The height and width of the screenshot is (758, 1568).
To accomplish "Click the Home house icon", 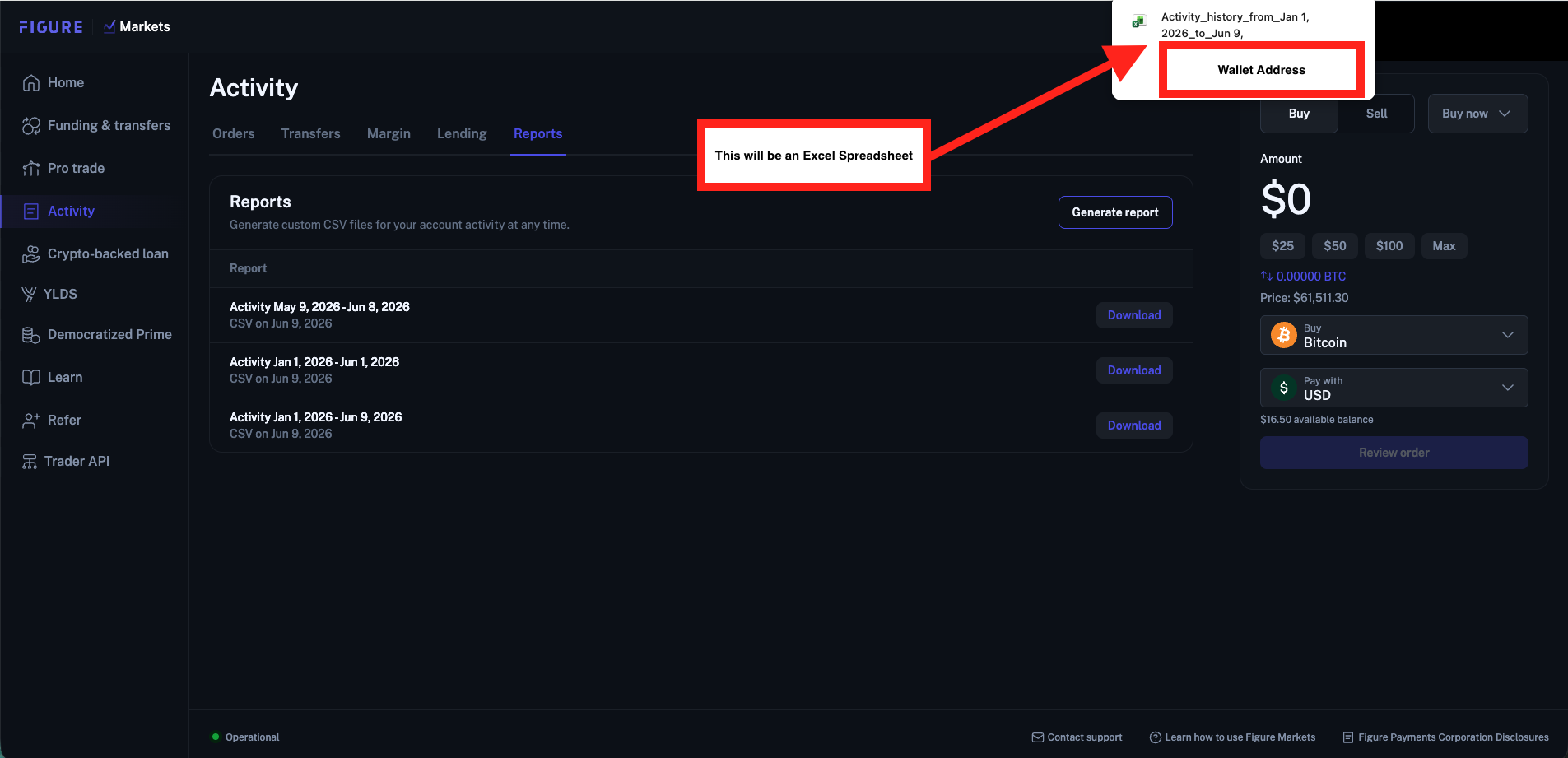I will [x=31, y=83].
